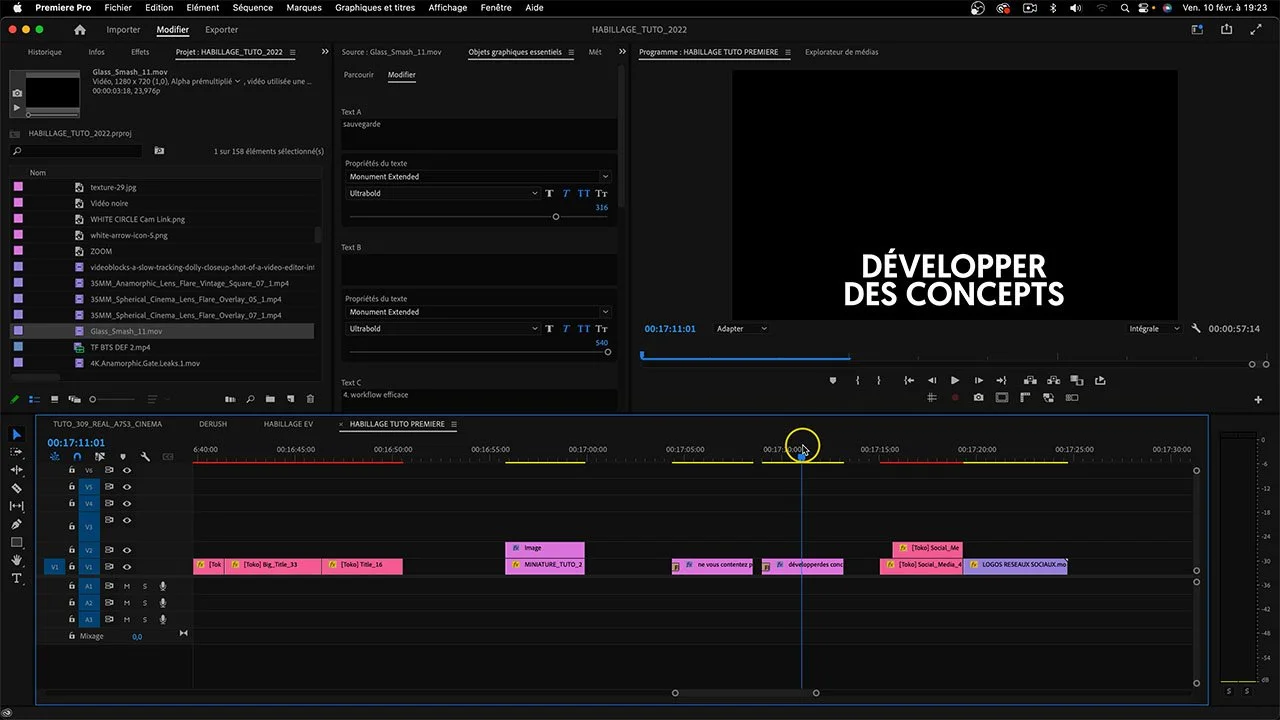Open the Exporter workspace

[x=221, y=30]
